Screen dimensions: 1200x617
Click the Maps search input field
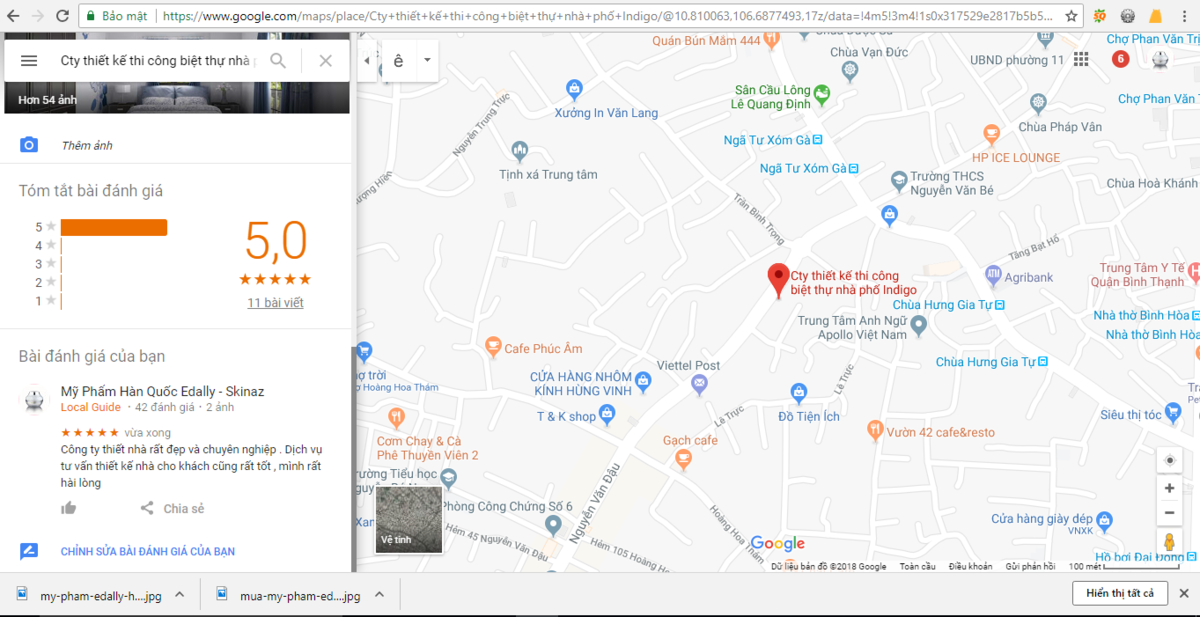pyautogui.click(x=158, y=61)
